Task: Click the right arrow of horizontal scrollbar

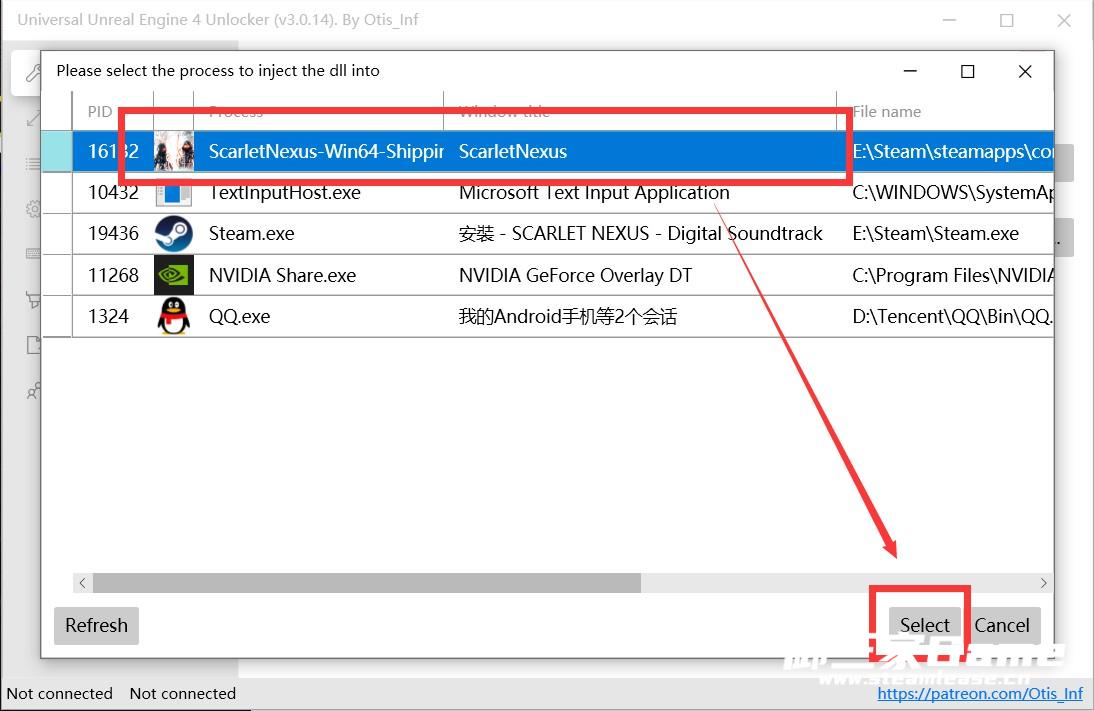Action: tap(1043, 582)
